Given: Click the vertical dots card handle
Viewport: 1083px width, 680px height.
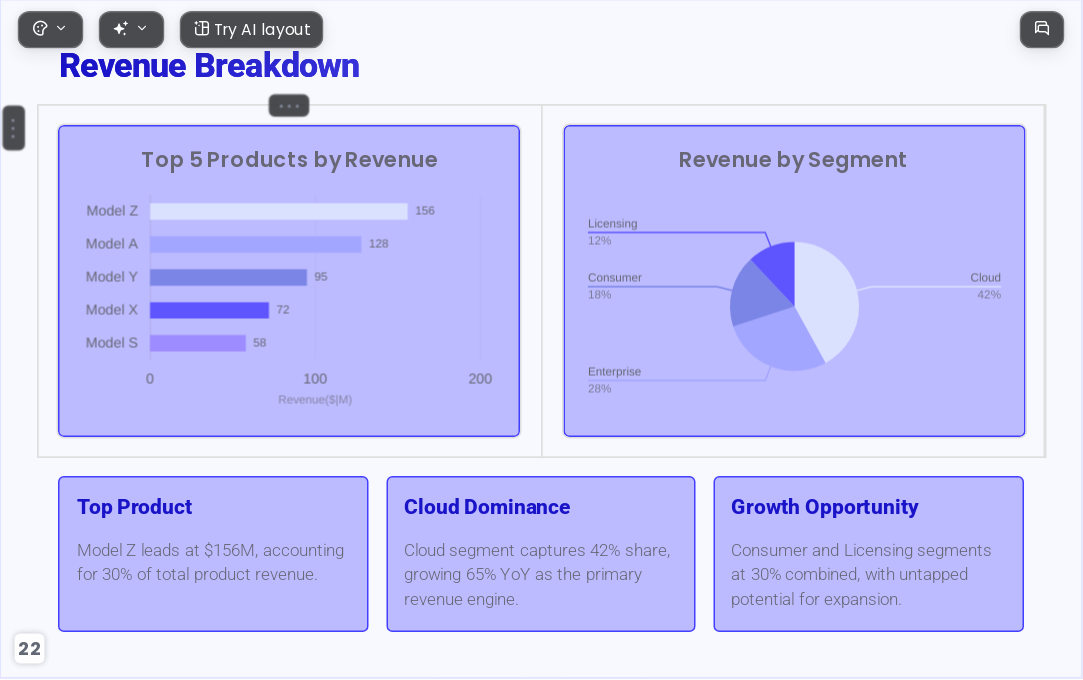Looking at the screenshot, I should coord(14,128).
